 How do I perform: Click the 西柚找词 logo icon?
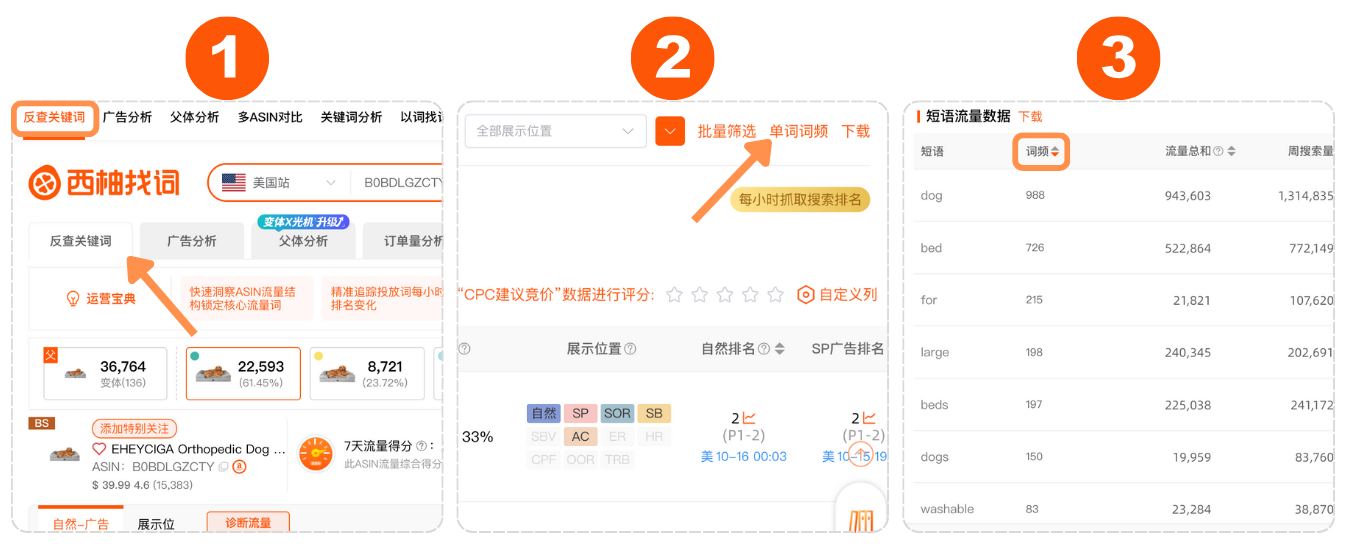[45, 183]
